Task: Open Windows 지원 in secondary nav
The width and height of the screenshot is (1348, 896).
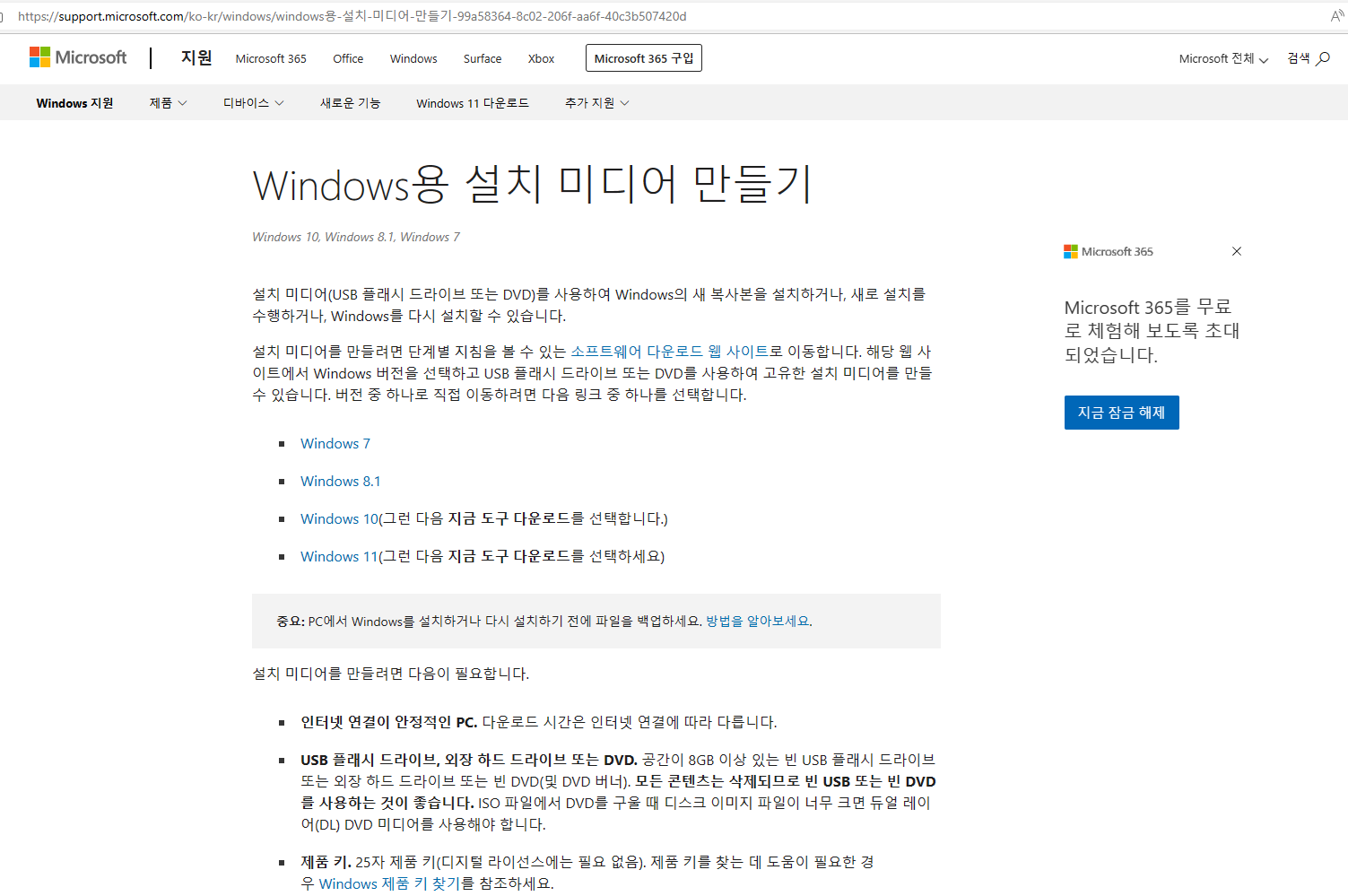Action: point(75,103)
